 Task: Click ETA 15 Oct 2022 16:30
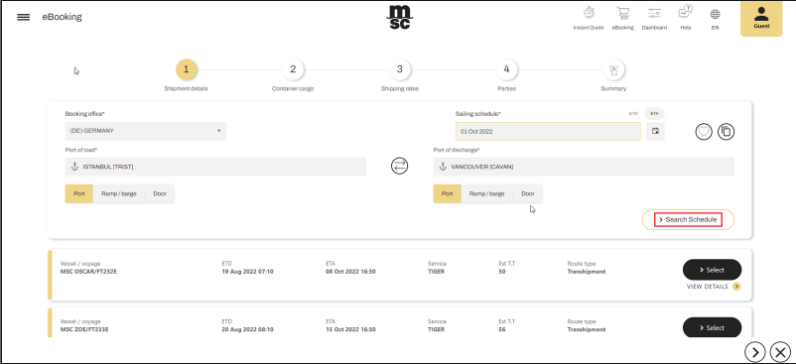click(x=350, y=329)
